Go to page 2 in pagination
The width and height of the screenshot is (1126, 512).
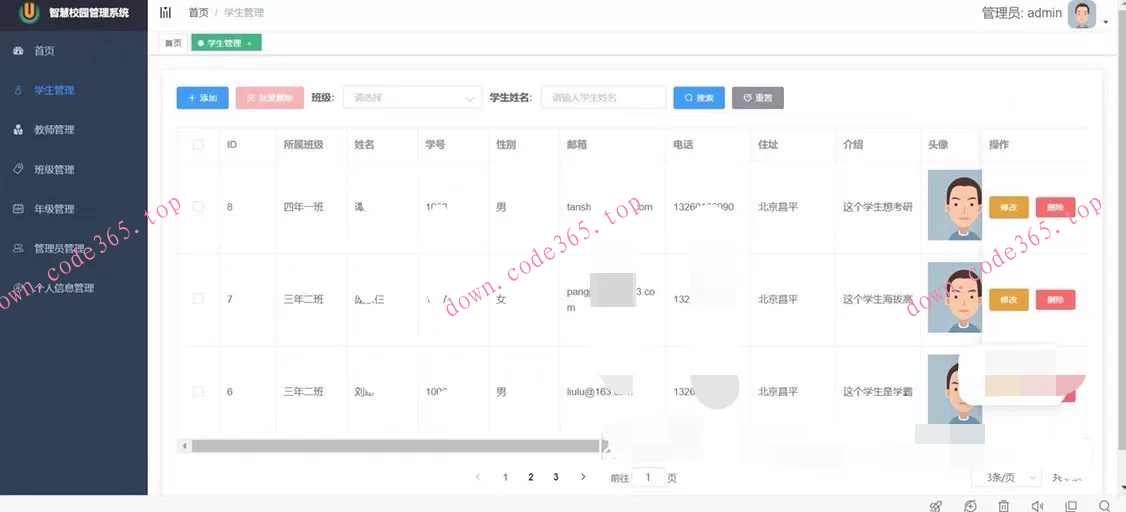[x=531, y=477]
